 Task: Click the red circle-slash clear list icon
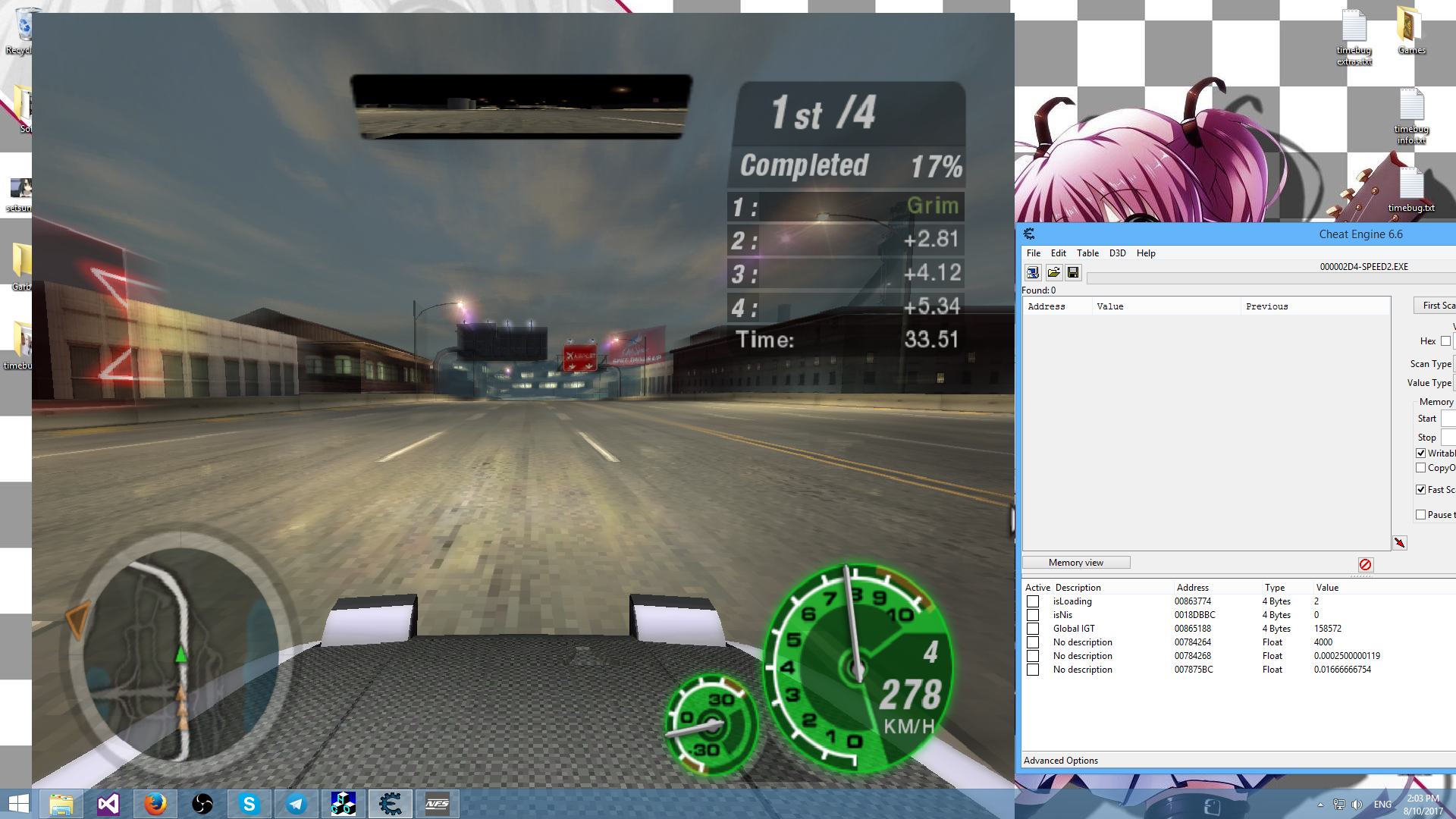[x=1365, y=565]
